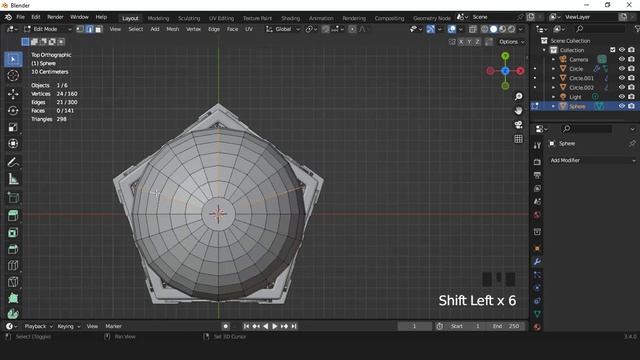
Task: Expand the Playback popover
Action: pos(38,326)
